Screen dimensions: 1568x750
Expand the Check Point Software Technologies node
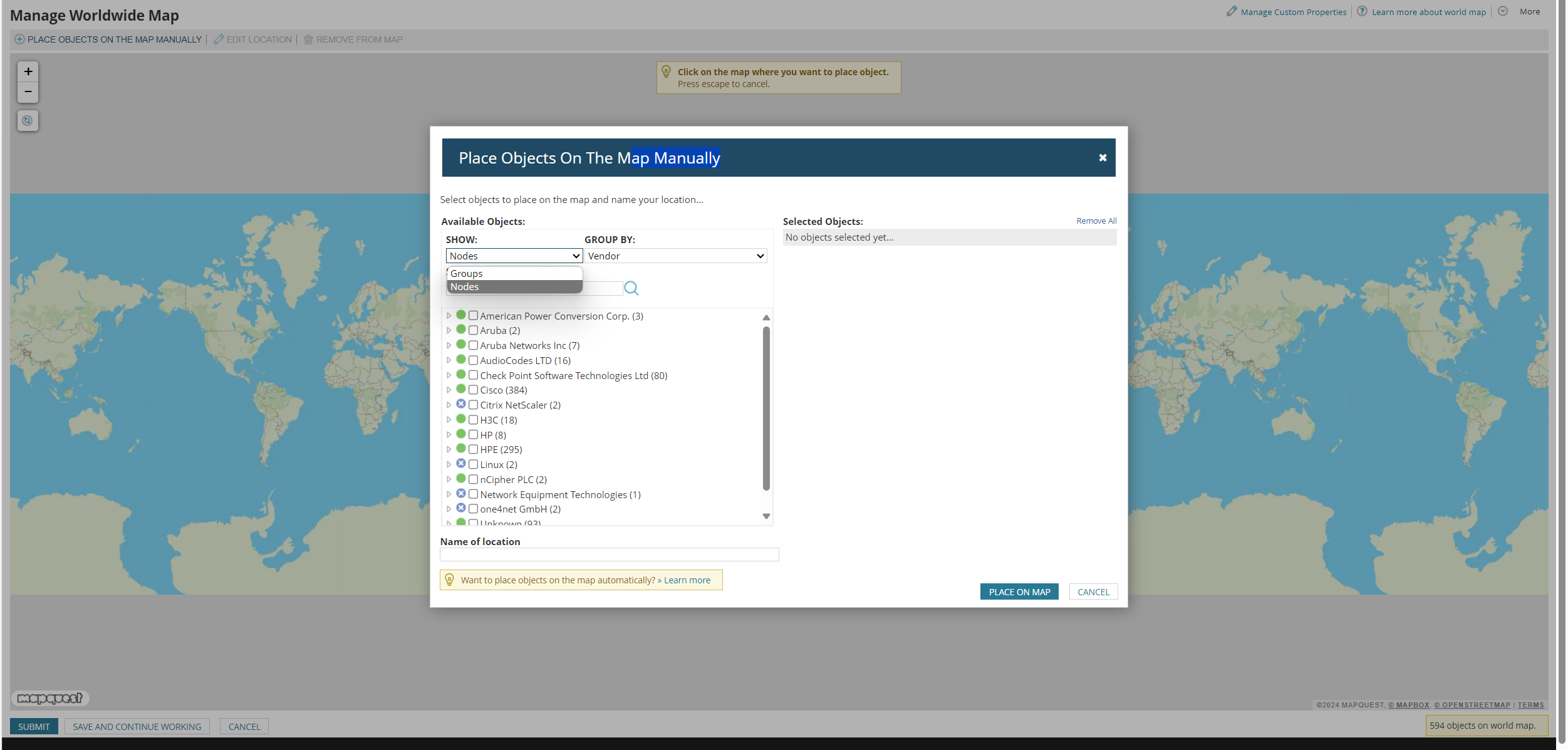tap(449, 375)
